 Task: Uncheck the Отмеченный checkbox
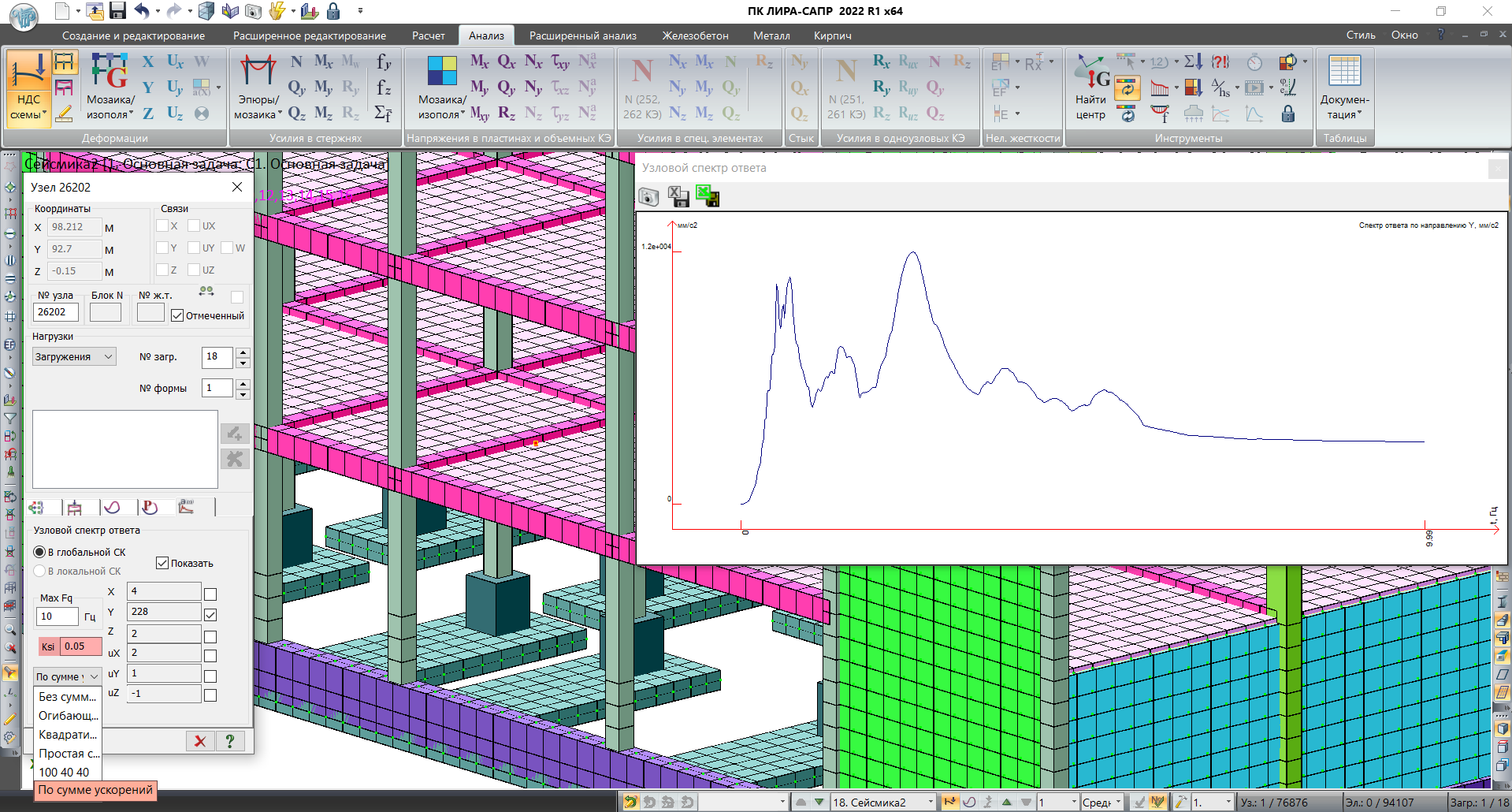pyautogui.click(x=177, y=315)
